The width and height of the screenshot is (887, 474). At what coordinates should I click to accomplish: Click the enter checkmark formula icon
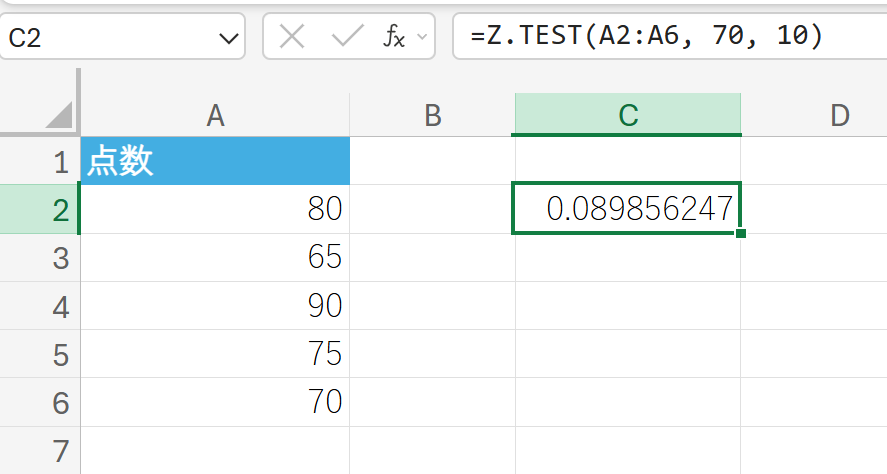346,38
